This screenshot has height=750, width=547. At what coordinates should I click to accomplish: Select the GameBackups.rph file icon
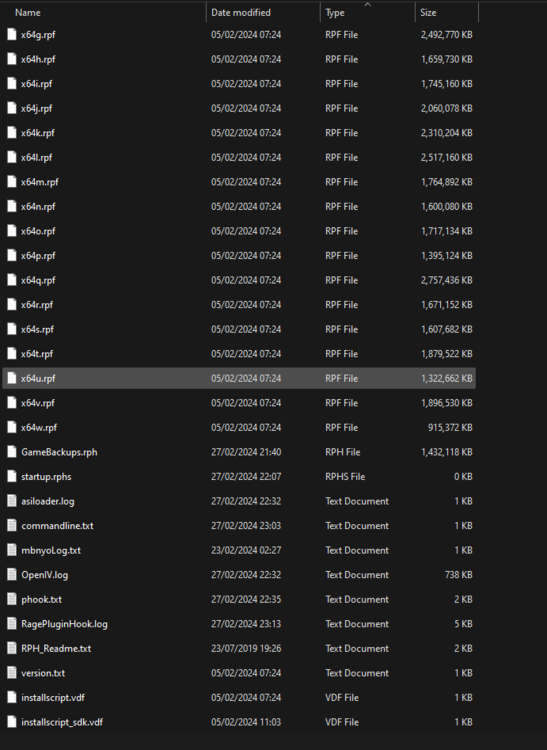tap(12, 452)
